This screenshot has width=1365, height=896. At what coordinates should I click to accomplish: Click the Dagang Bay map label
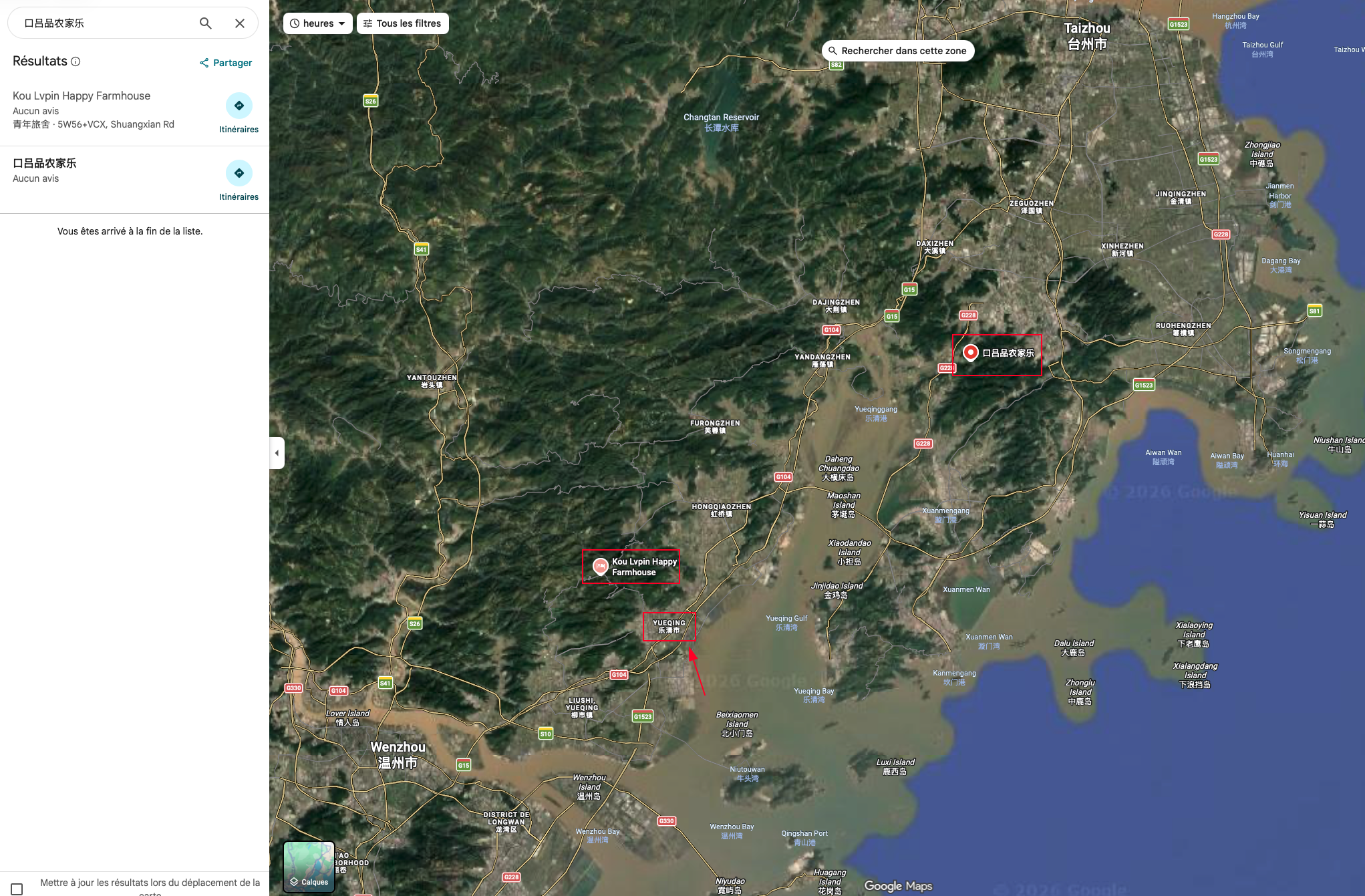(1281, 265)
